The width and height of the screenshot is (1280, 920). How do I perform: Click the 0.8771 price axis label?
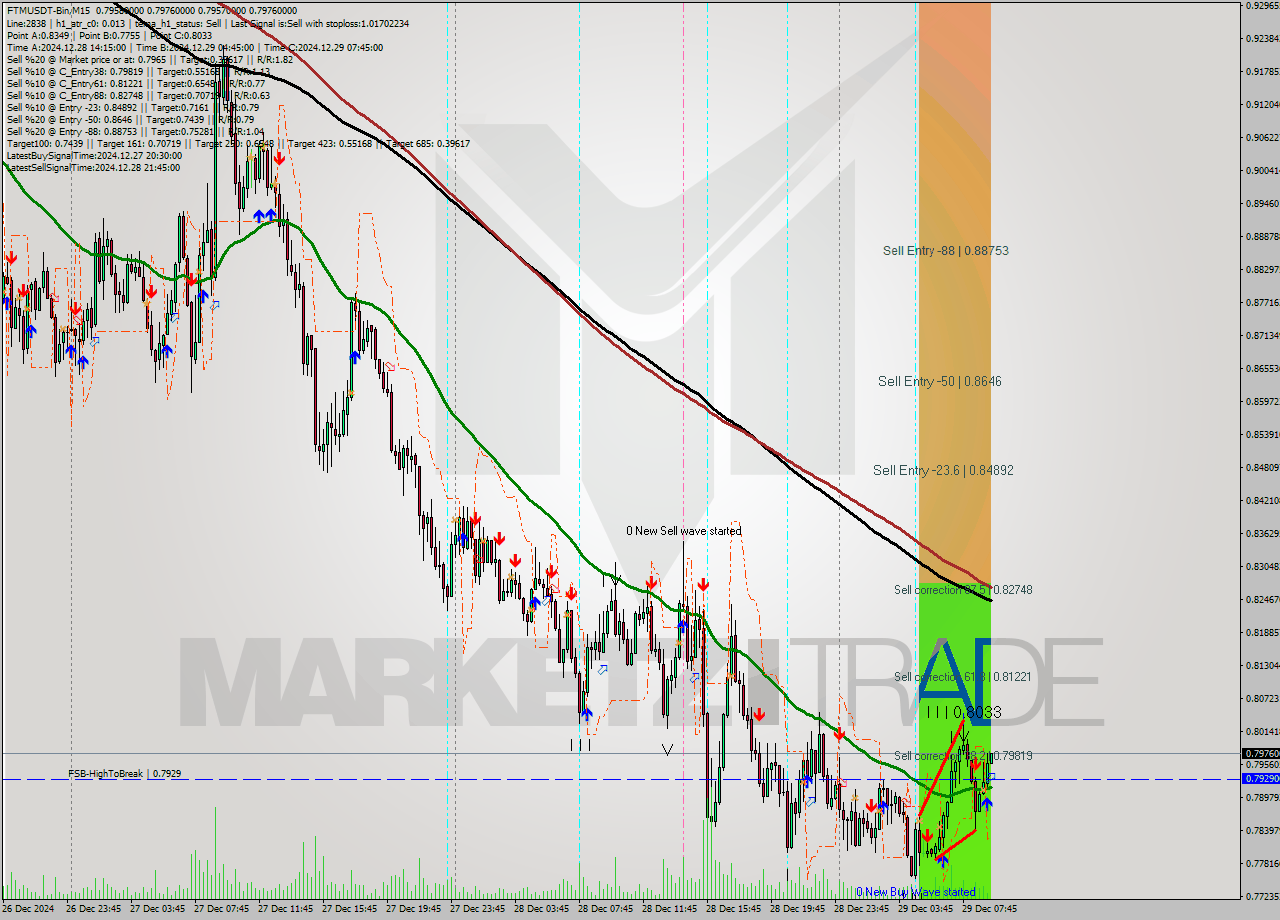(x=1263, y=302)
